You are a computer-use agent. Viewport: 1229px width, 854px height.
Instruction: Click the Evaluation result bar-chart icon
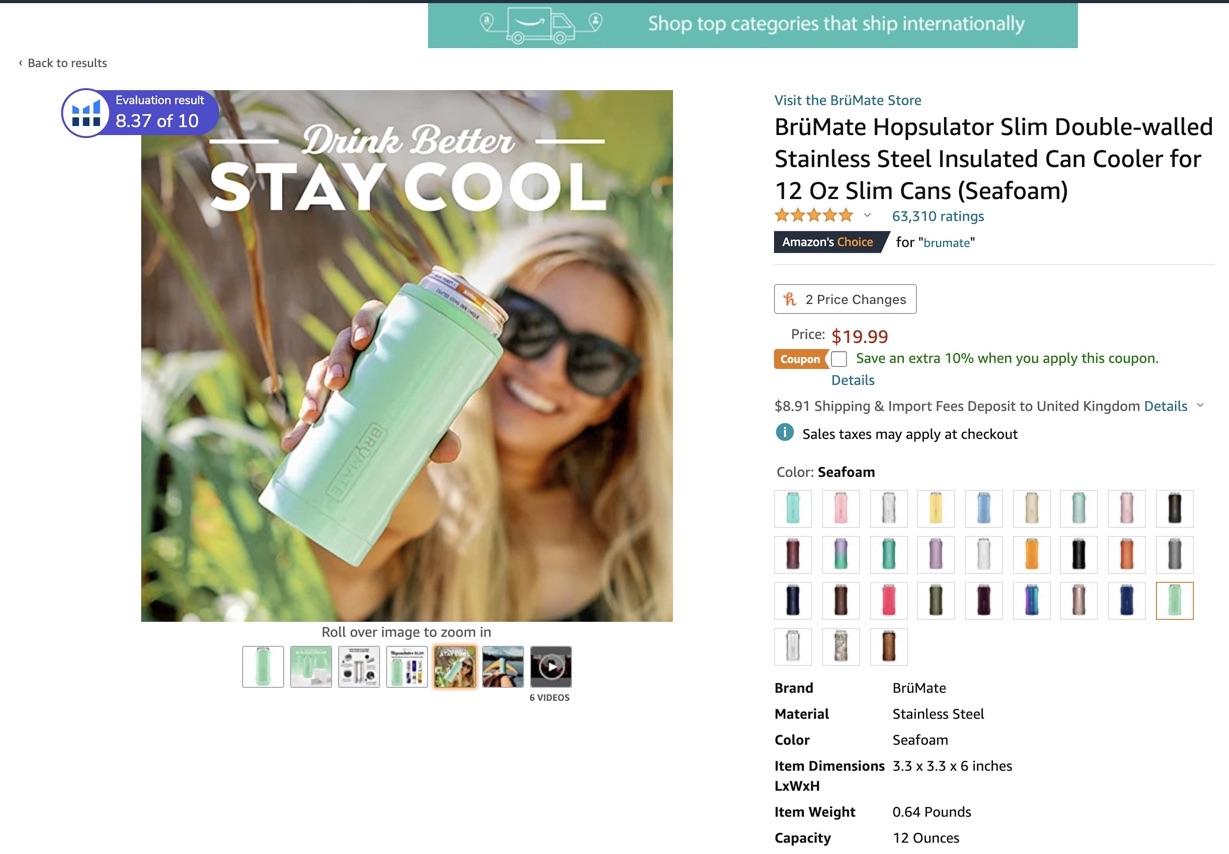[86, 113]
